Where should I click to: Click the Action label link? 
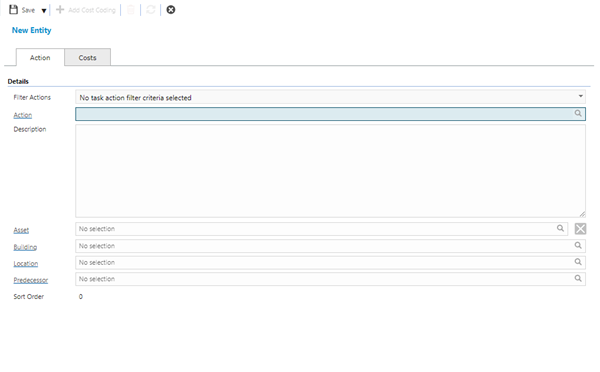pyautogui.click(x=23, y=115)
